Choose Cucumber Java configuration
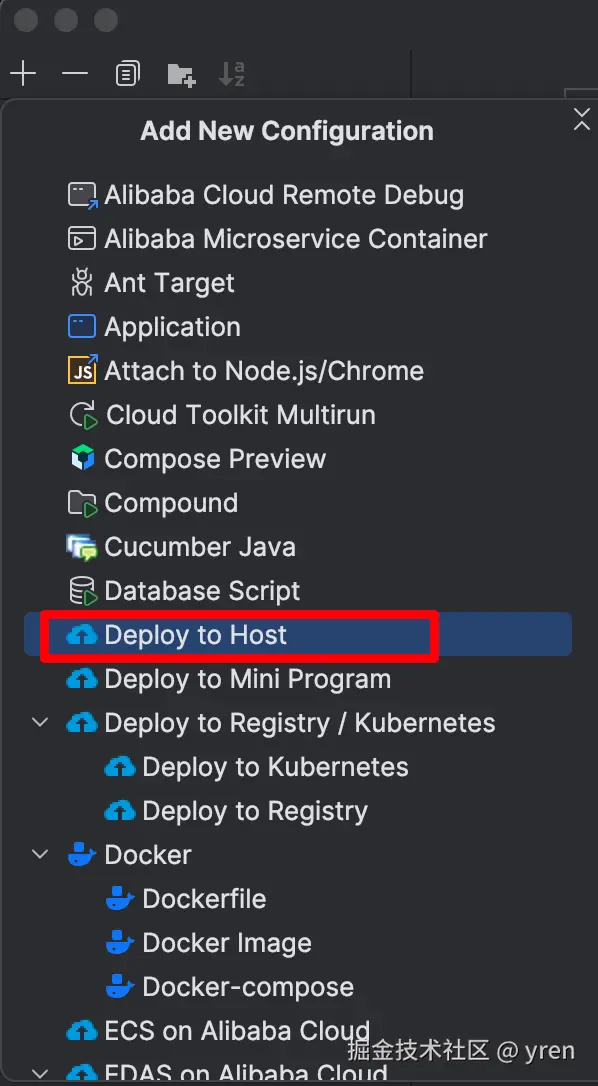The width and height of the screenshot is (598, 1086). click(x=200, y=547)
